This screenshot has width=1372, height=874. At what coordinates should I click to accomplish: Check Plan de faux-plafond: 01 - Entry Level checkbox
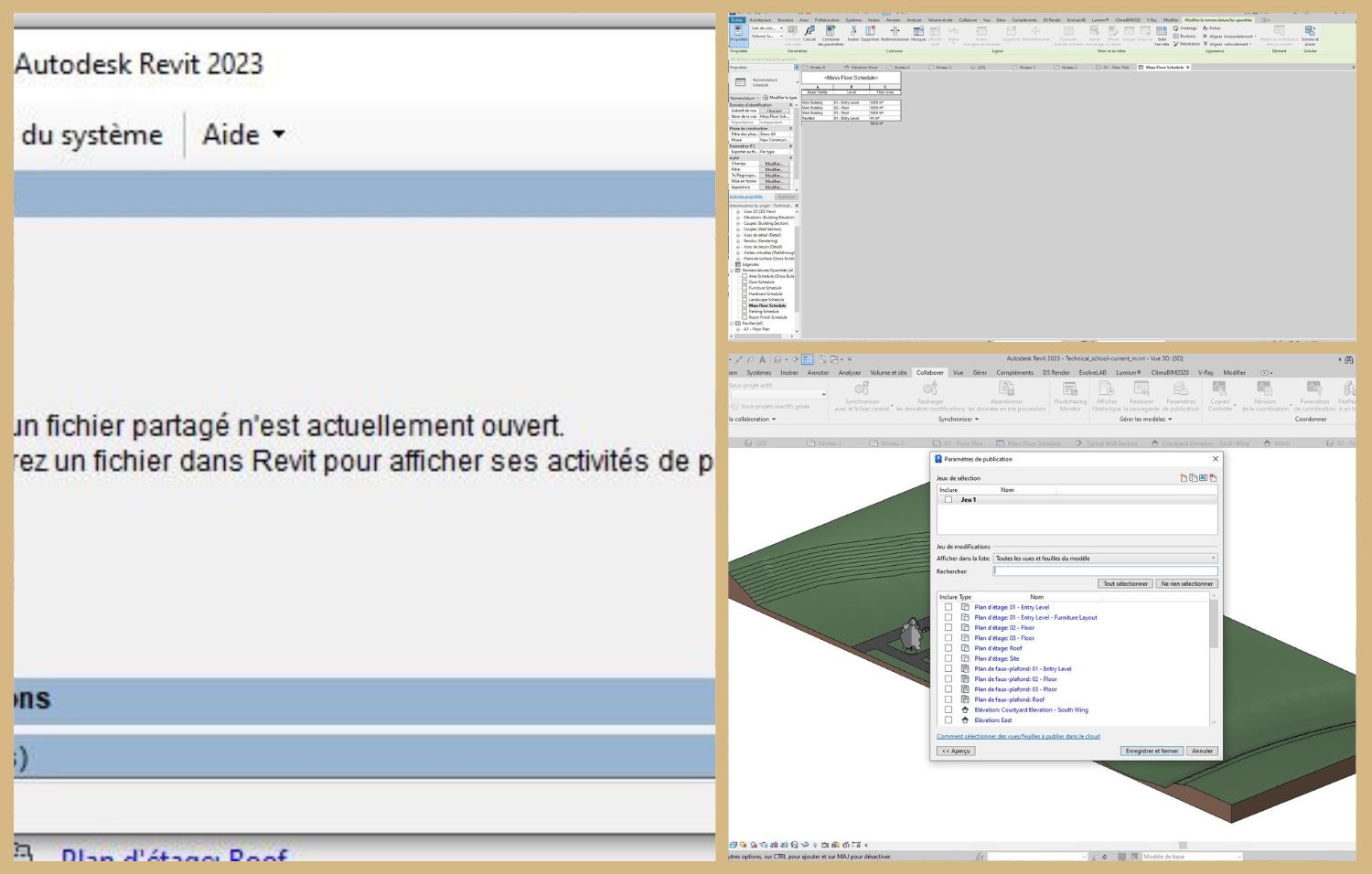coord(949,669)
